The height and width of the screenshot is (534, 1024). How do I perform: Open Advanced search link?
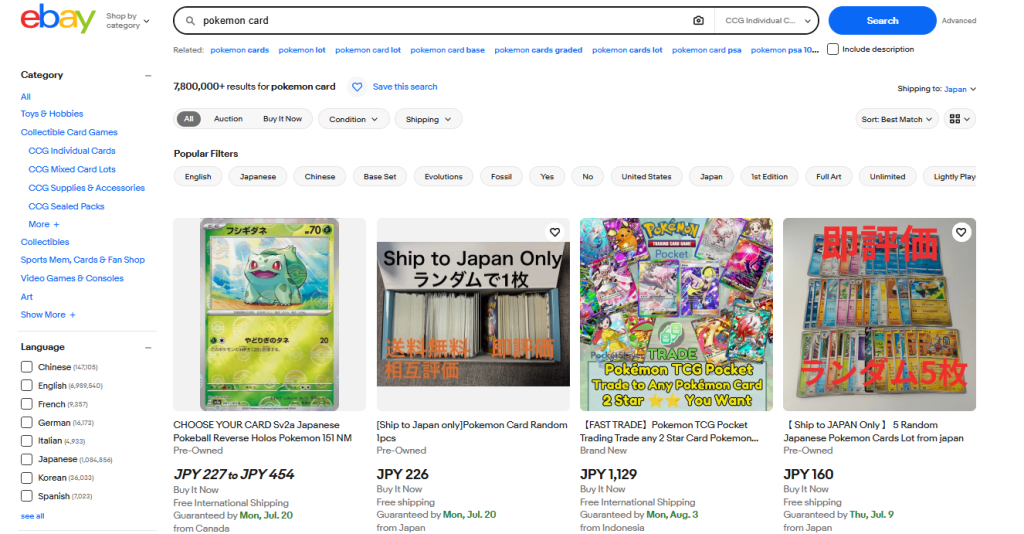[959, 21]
